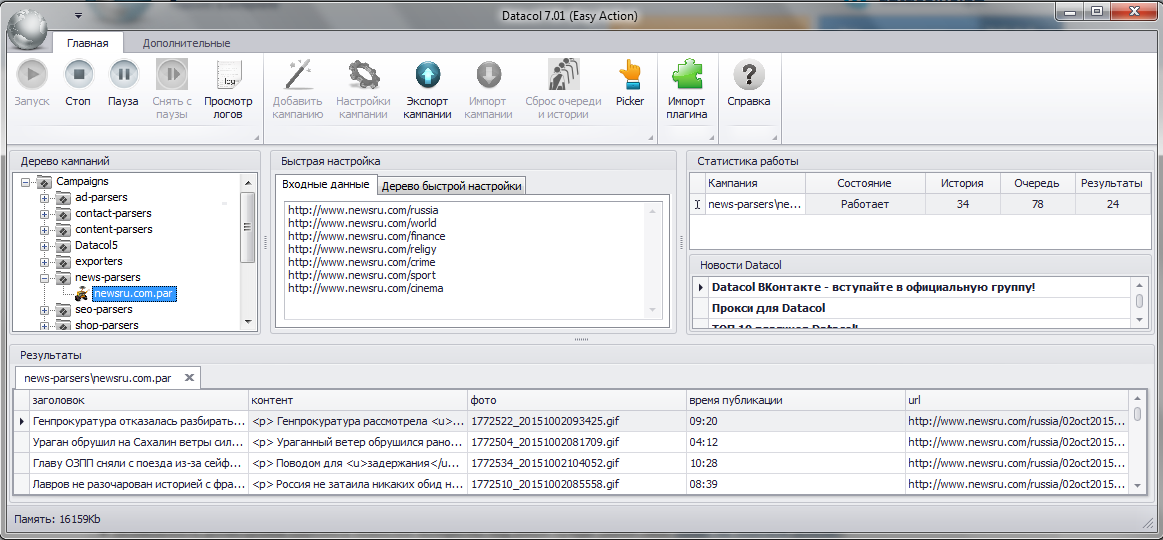
Task: Sort by время публикации column header
Action: 796,401
